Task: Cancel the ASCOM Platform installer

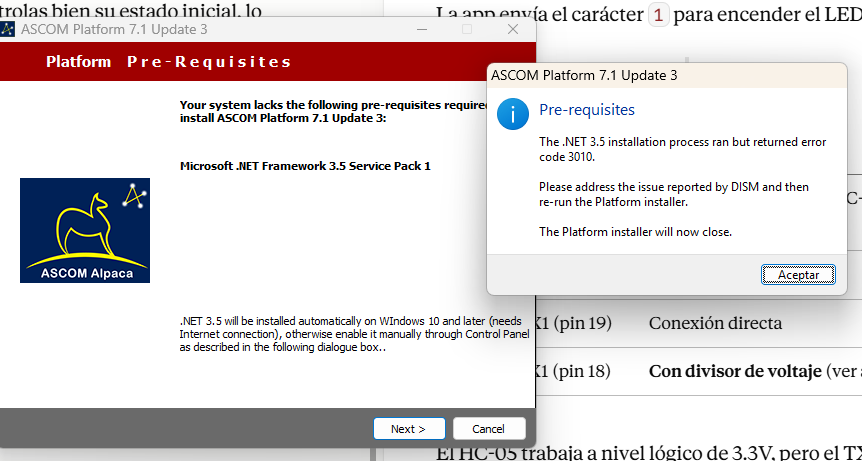Action: click(489, 429)
